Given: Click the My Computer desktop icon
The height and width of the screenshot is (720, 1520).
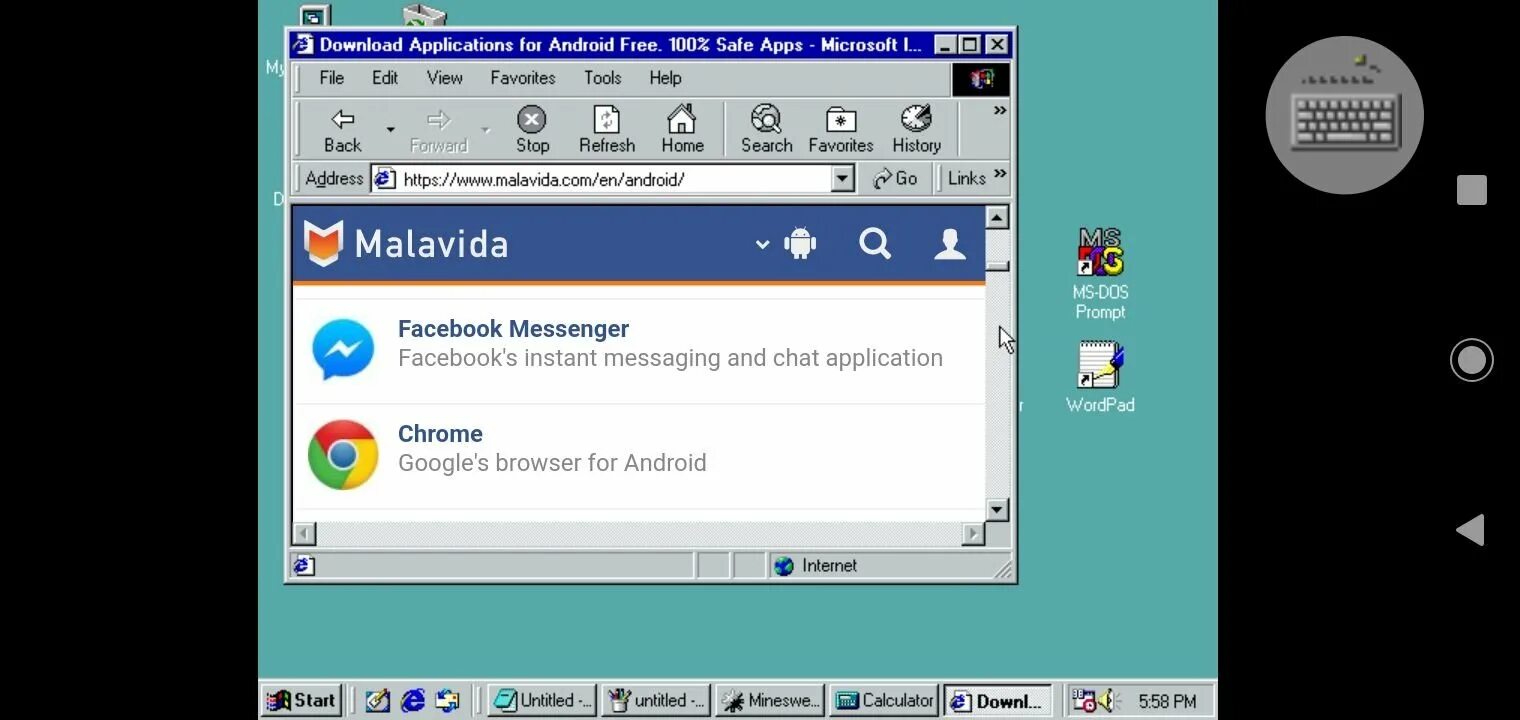Looking at the screenshot, I should 313,18.
